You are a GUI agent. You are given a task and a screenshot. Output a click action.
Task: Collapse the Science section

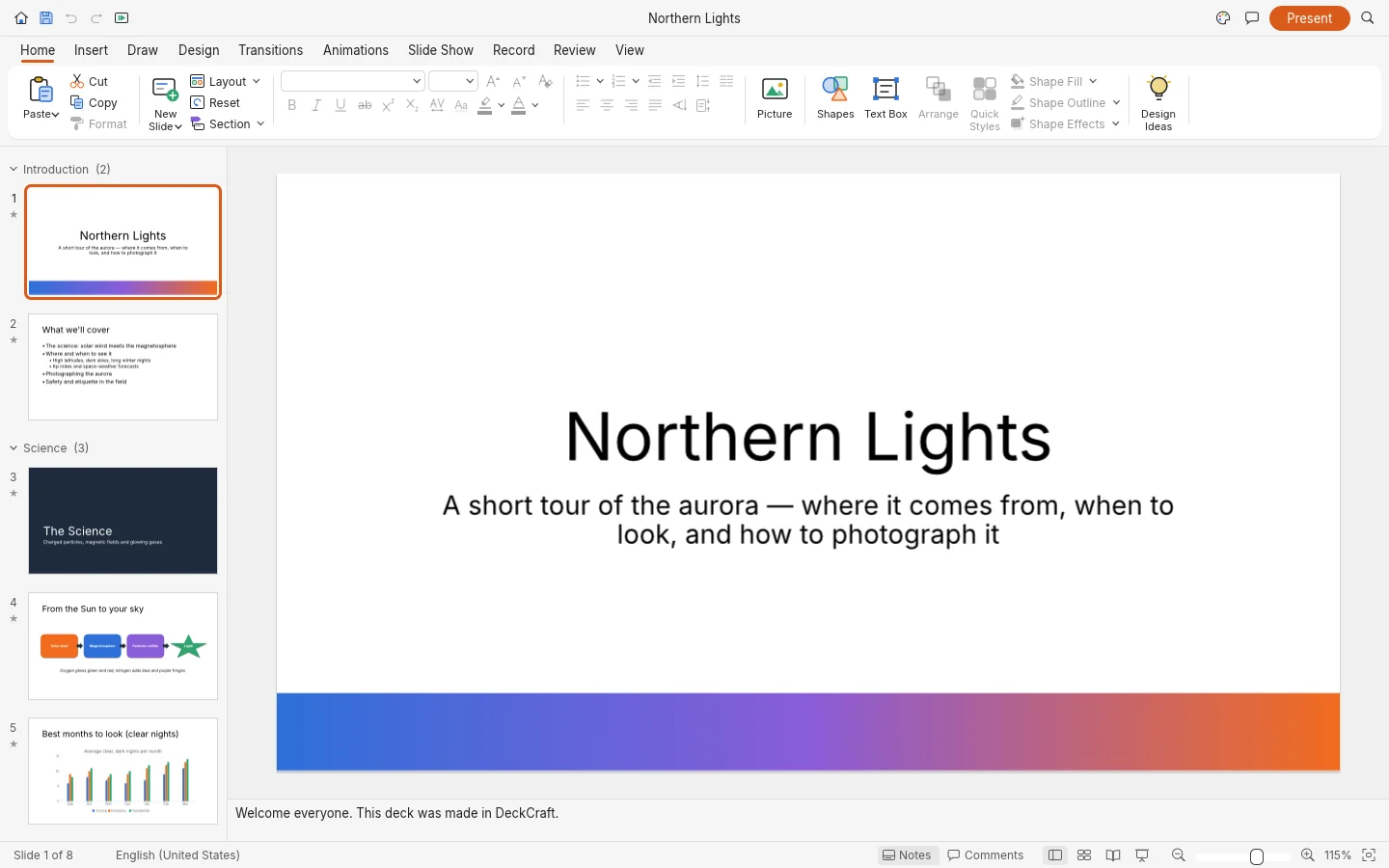tap(14, 448)
